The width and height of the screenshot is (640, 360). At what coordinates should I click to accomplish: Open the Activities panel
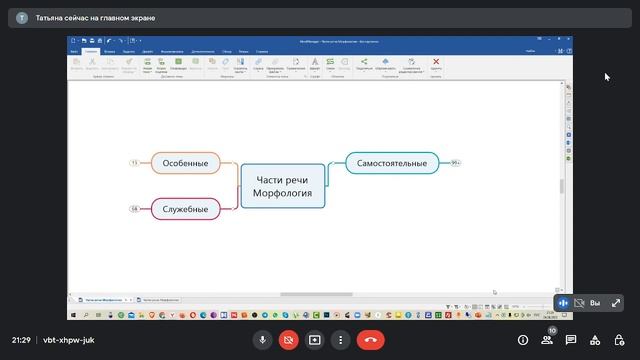coord(595,340)
